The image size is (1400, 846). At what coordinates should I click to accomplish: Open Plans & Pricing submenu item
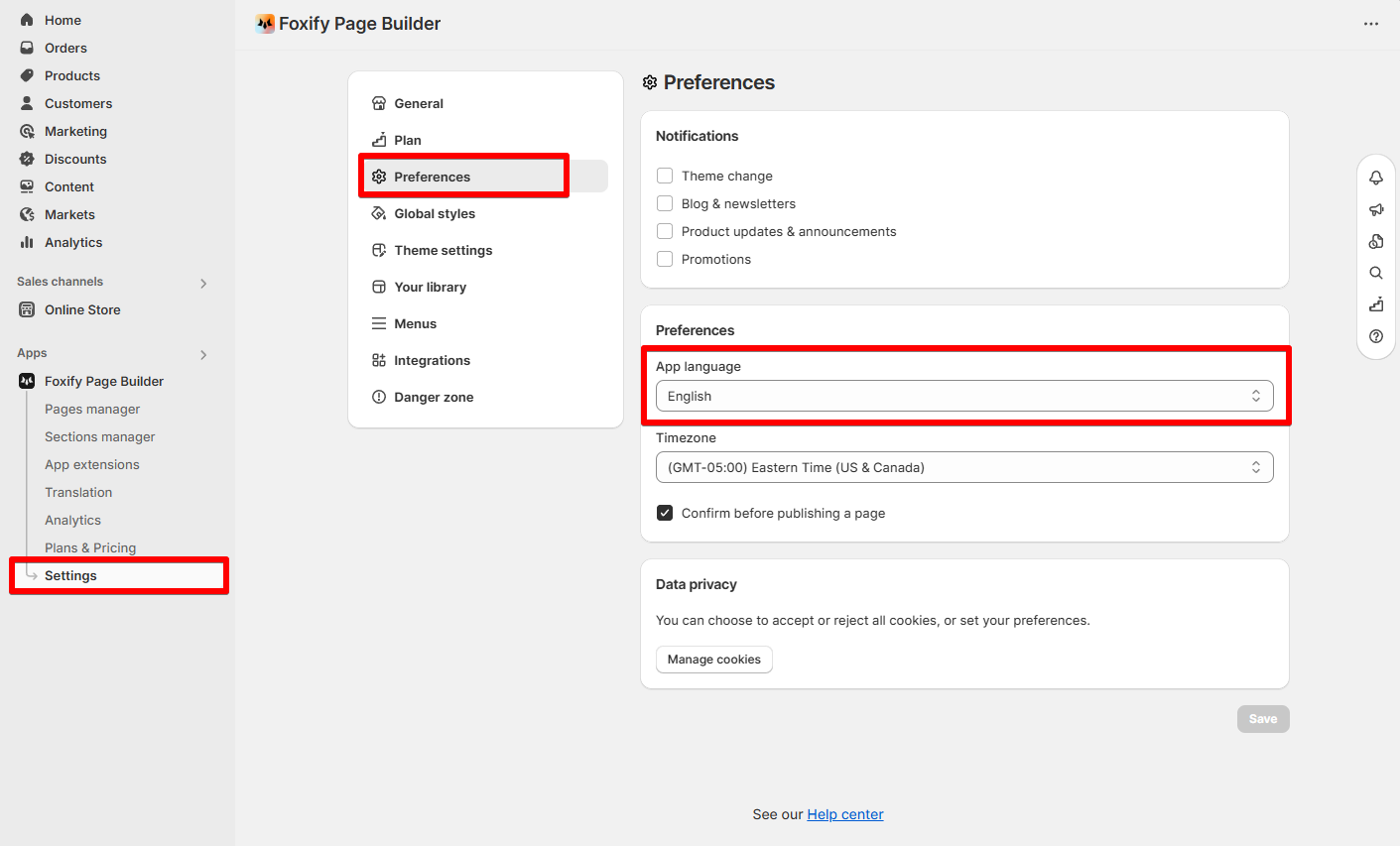point(90,547)
